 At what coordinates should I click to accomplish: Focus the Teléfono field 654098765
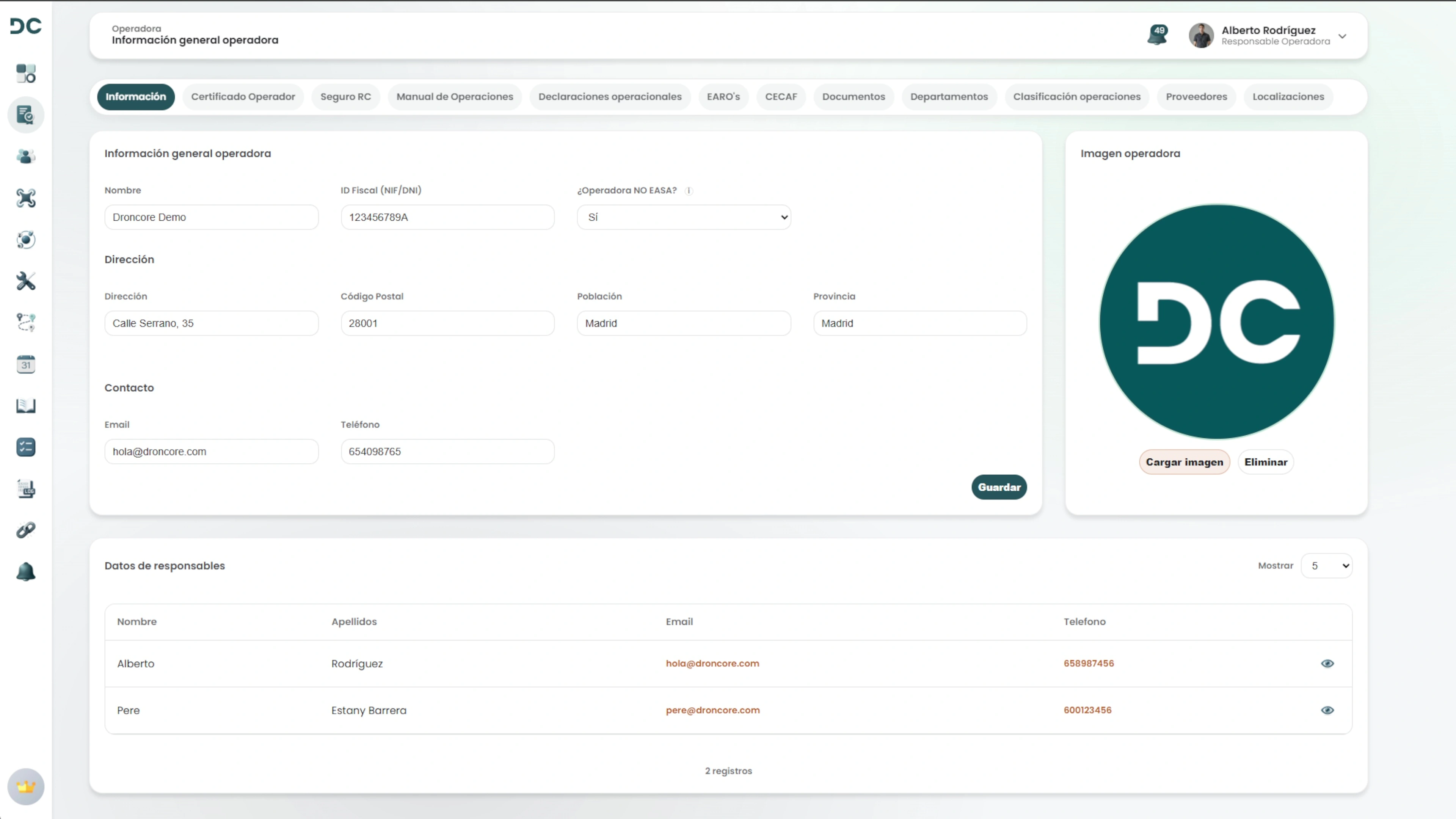click(447, 452)
